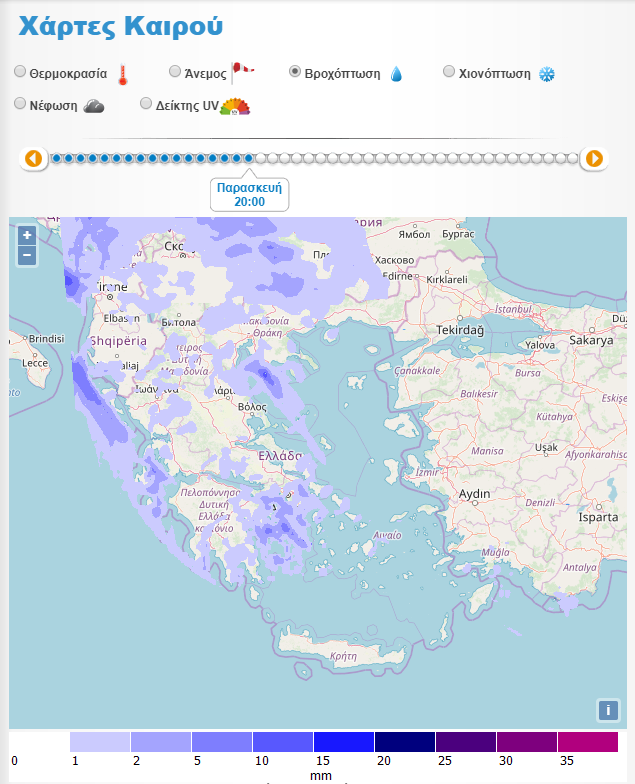The height and width of the screenshot is (784, 635).
Task: Click the 1 mm legend color swatch
Action: click(x=100, y=742)
